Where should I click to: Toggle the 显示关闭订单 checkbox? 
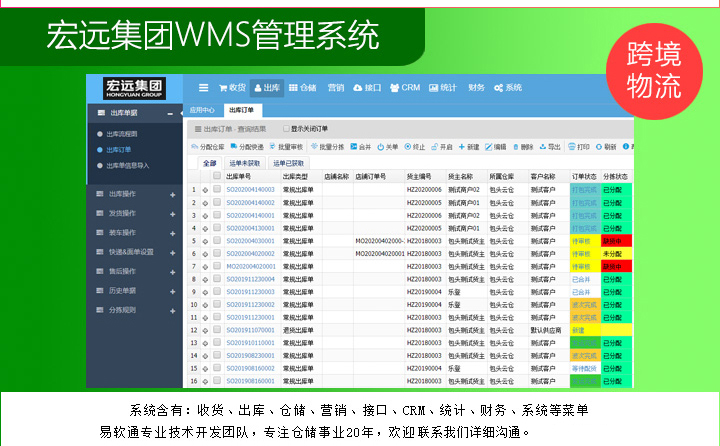pyautogui.click(x=284, y=129)
